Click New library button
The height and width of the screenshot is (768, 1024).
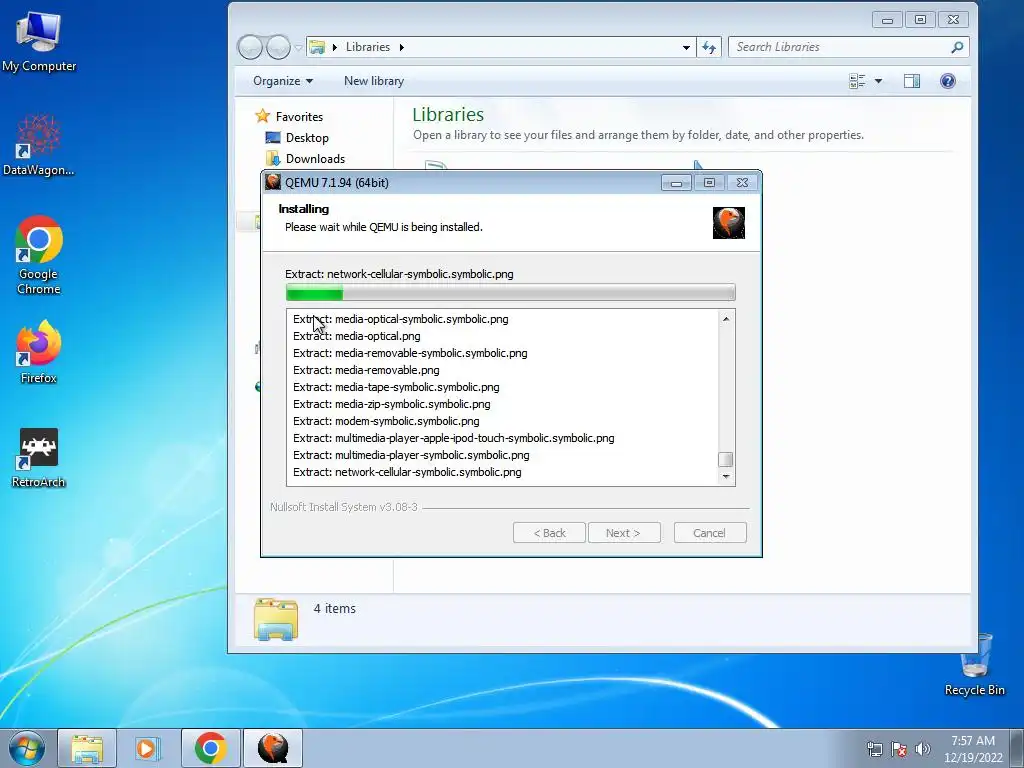(x=374, y=81)
